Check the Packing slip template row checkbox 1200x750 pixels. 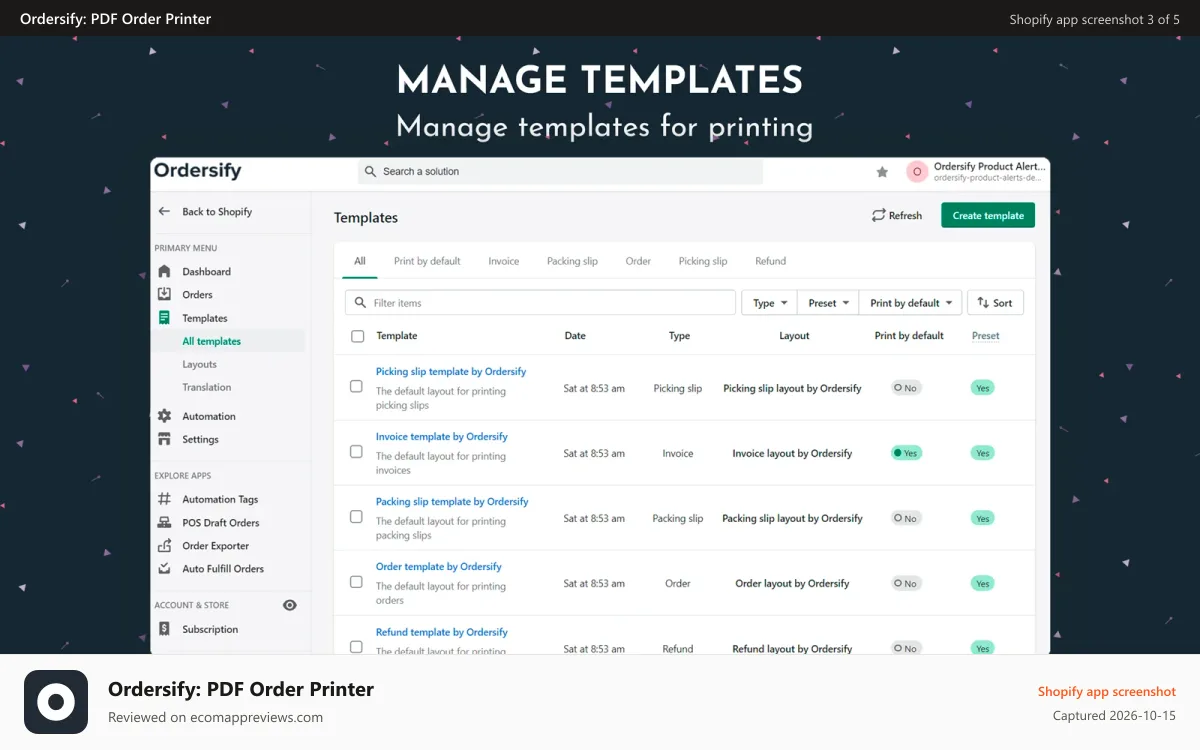[356, 517]
